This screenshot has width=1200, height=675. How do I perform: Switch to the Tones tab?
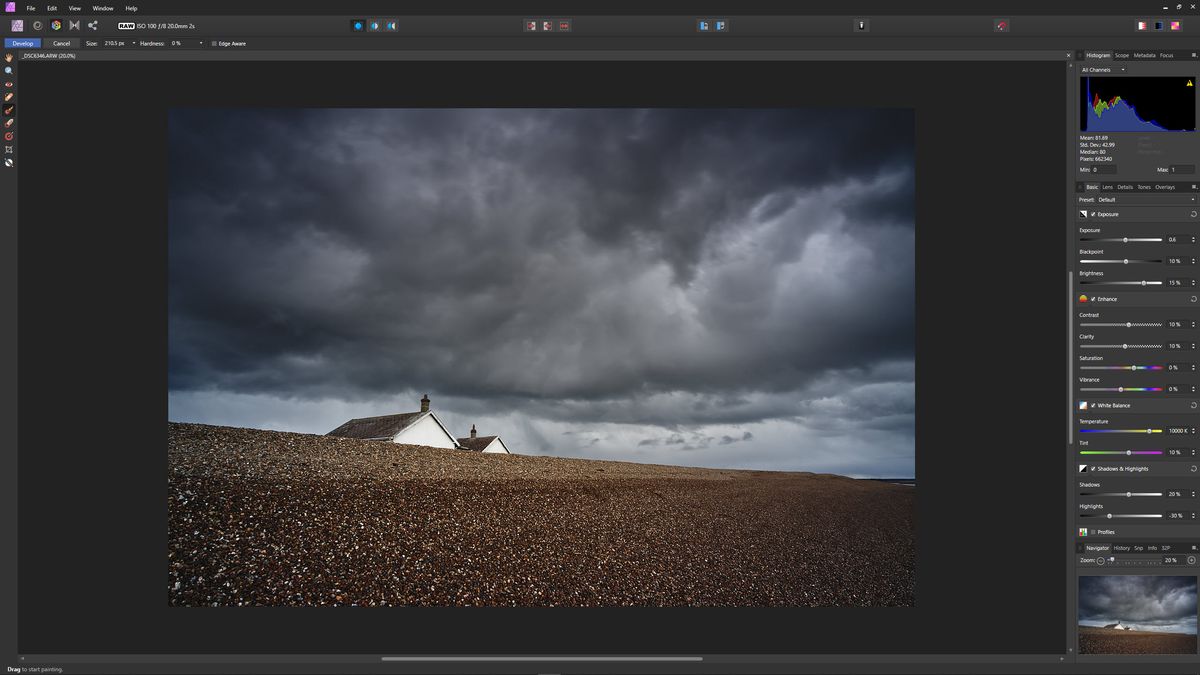click(x=1143, y=186)
